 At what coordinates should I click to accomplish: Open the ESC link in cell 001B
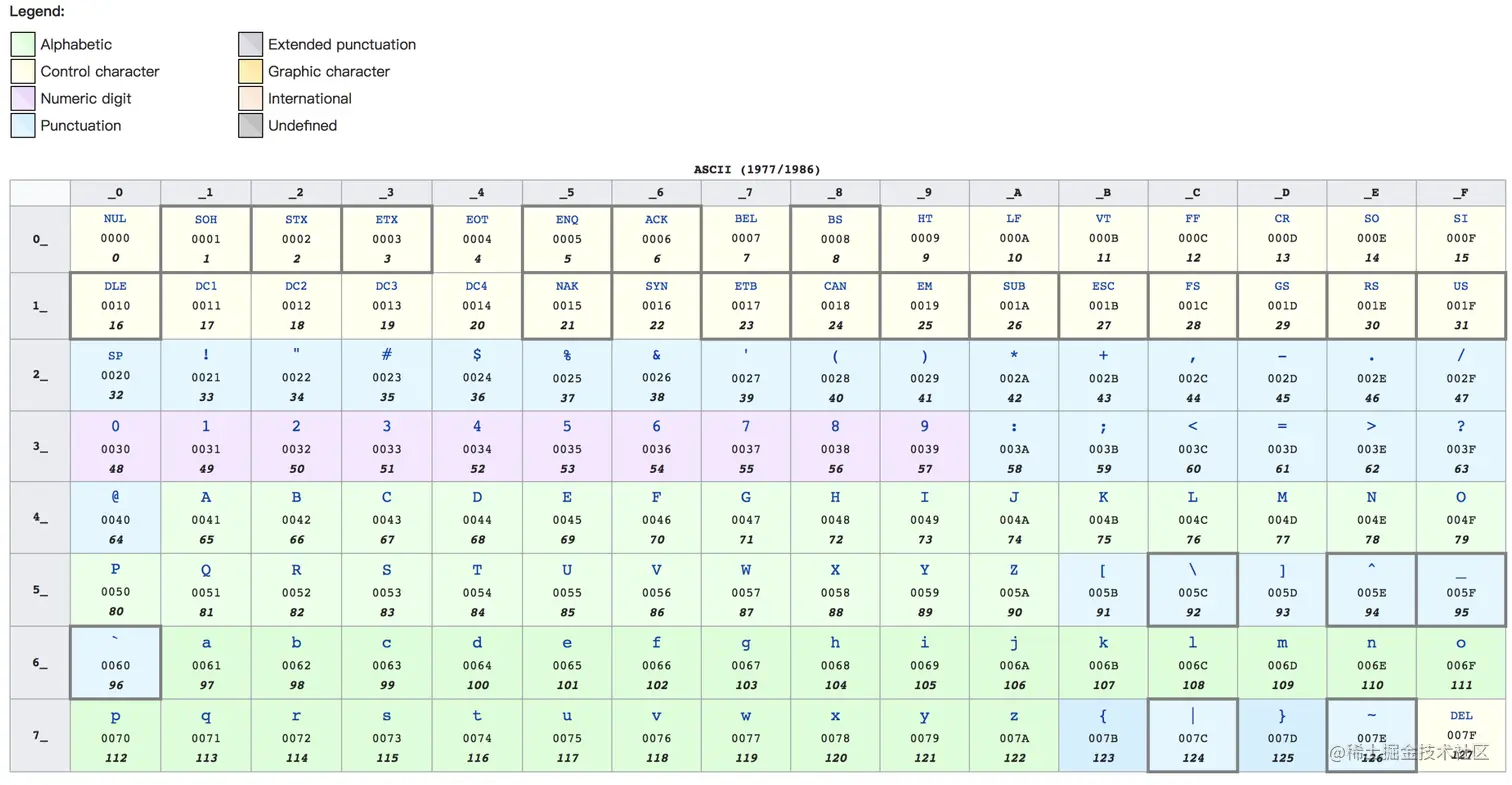pos(1103,286)
